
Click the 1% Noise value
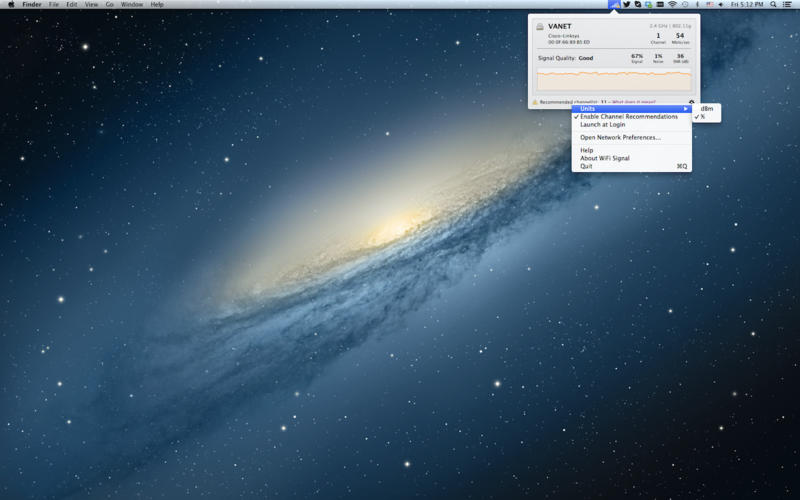click(x=658, y=56)
